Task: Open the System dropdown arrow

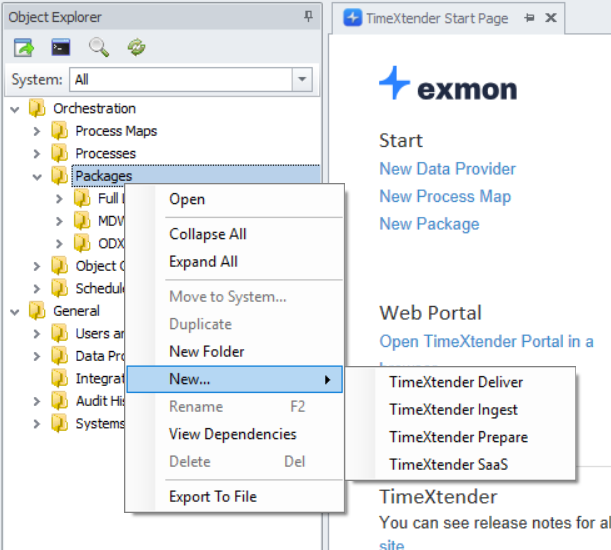Action: click(x=302, y=80)
